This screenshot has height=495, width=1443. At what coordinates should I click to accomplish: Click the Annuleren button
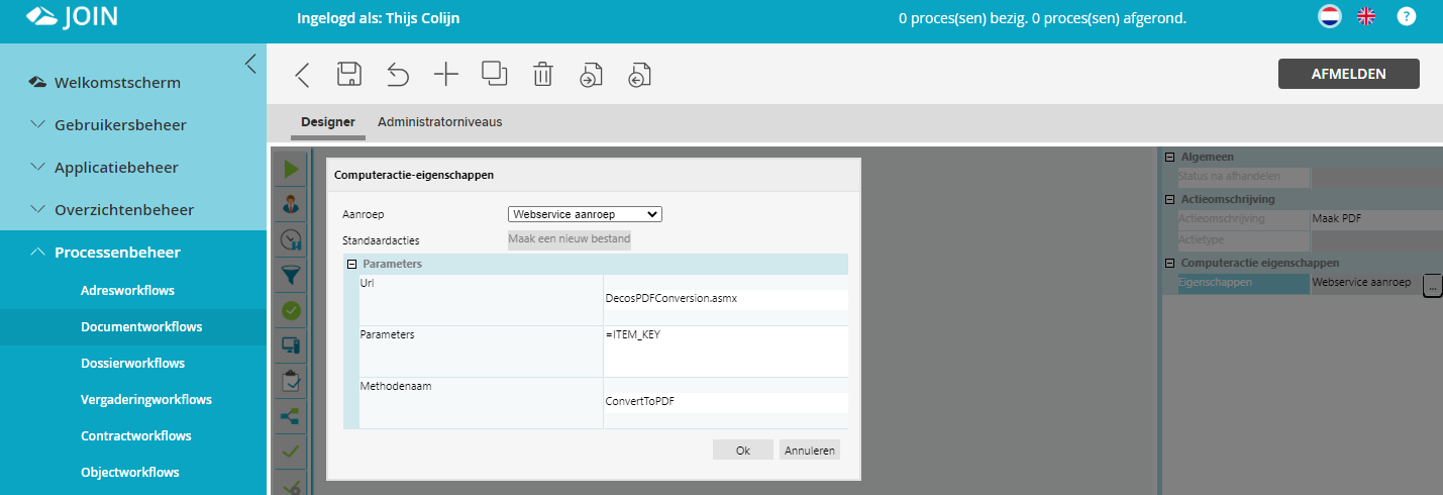pos(809,450)
